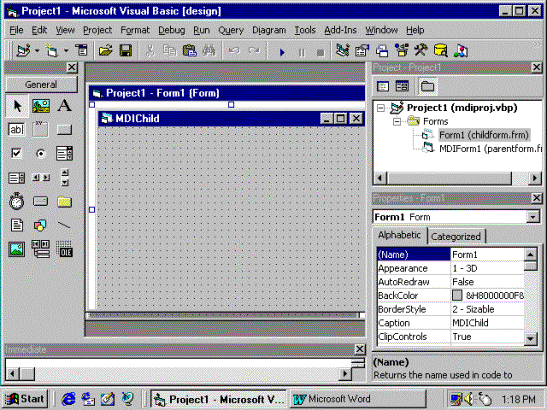This screenshot has width=547, height=410.
Task: Click View Code in Project Explorer
Action: click(x=383, y=86)
